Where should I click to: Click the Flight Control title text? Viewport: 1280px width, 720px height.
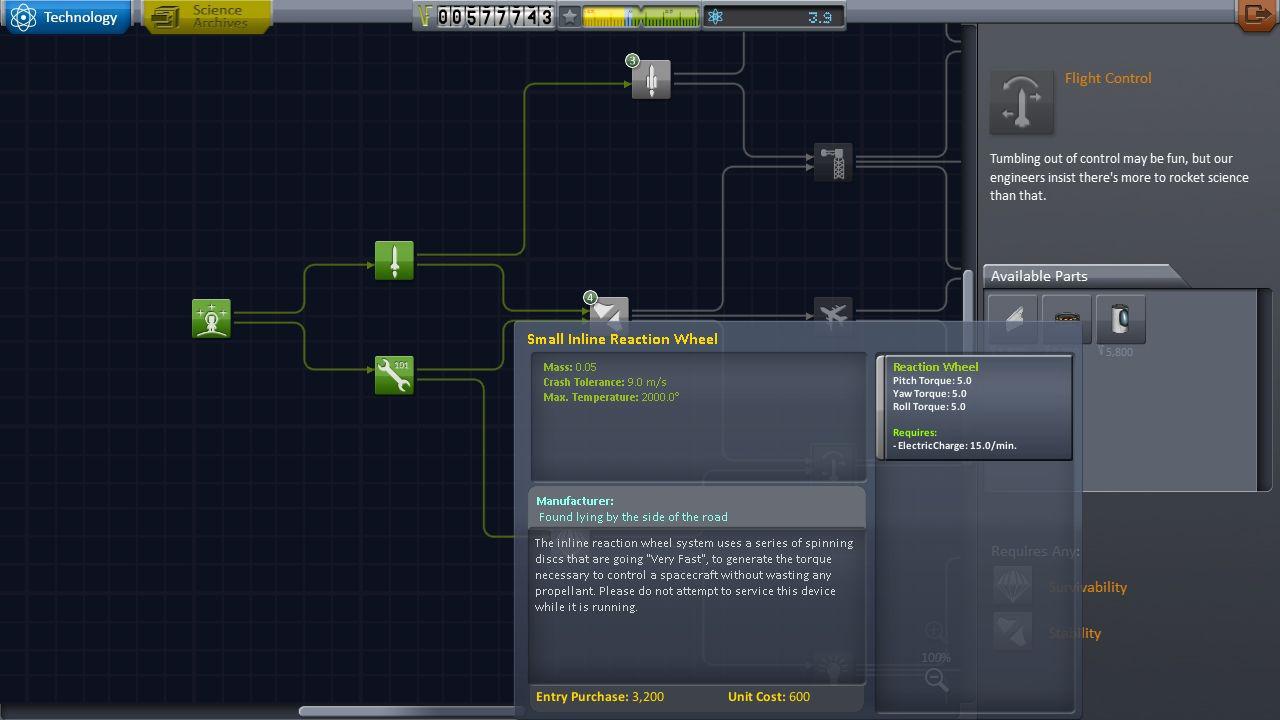tap(1108, 78)
